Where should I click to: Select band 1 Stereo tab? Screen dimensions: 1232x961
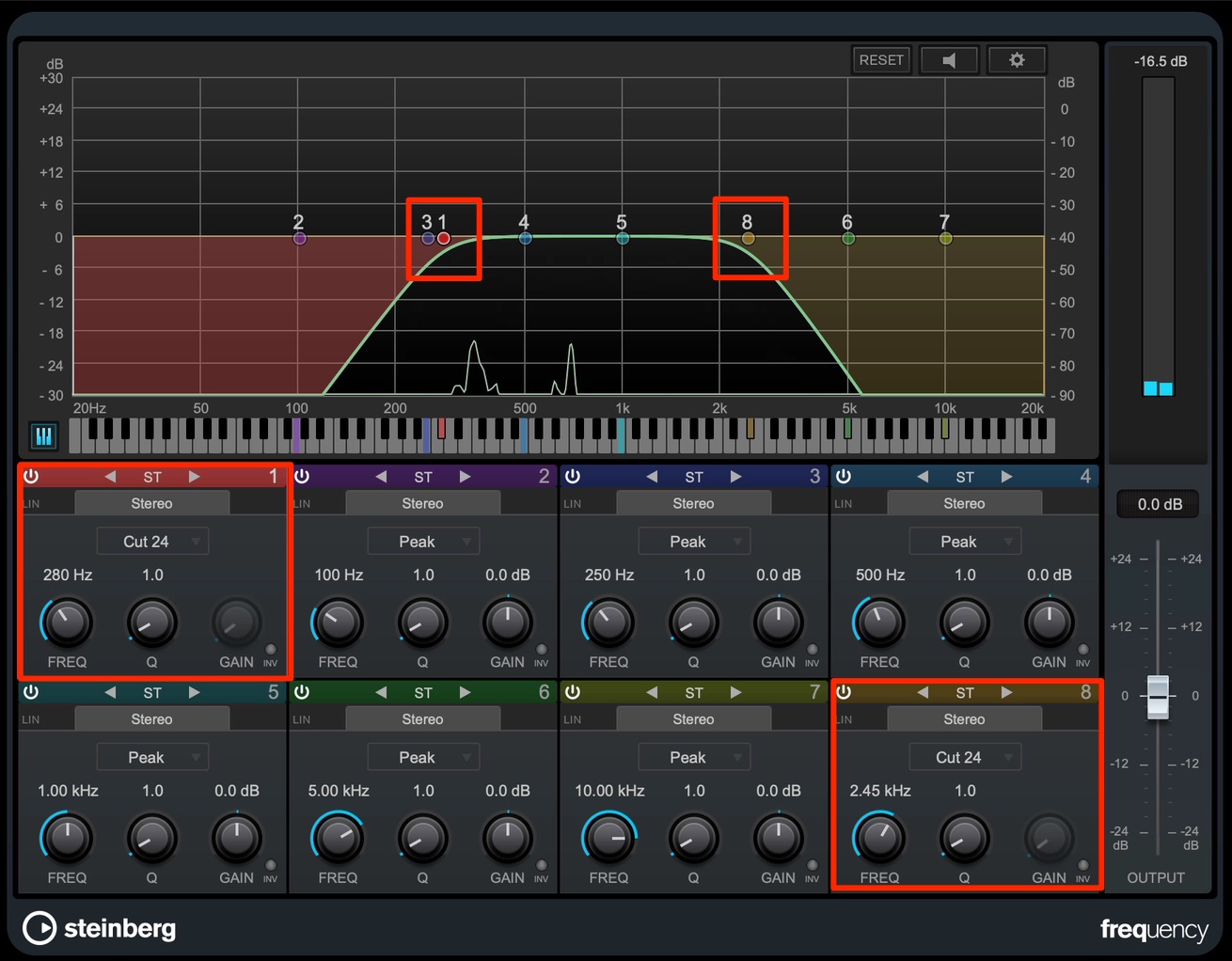click(151, 503)
